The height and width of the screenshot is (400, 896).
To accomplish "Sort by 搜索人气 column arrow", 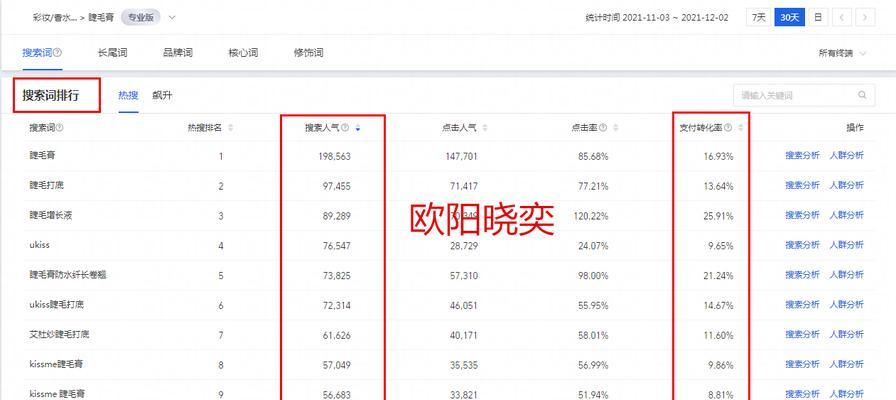I will (358, 129).
